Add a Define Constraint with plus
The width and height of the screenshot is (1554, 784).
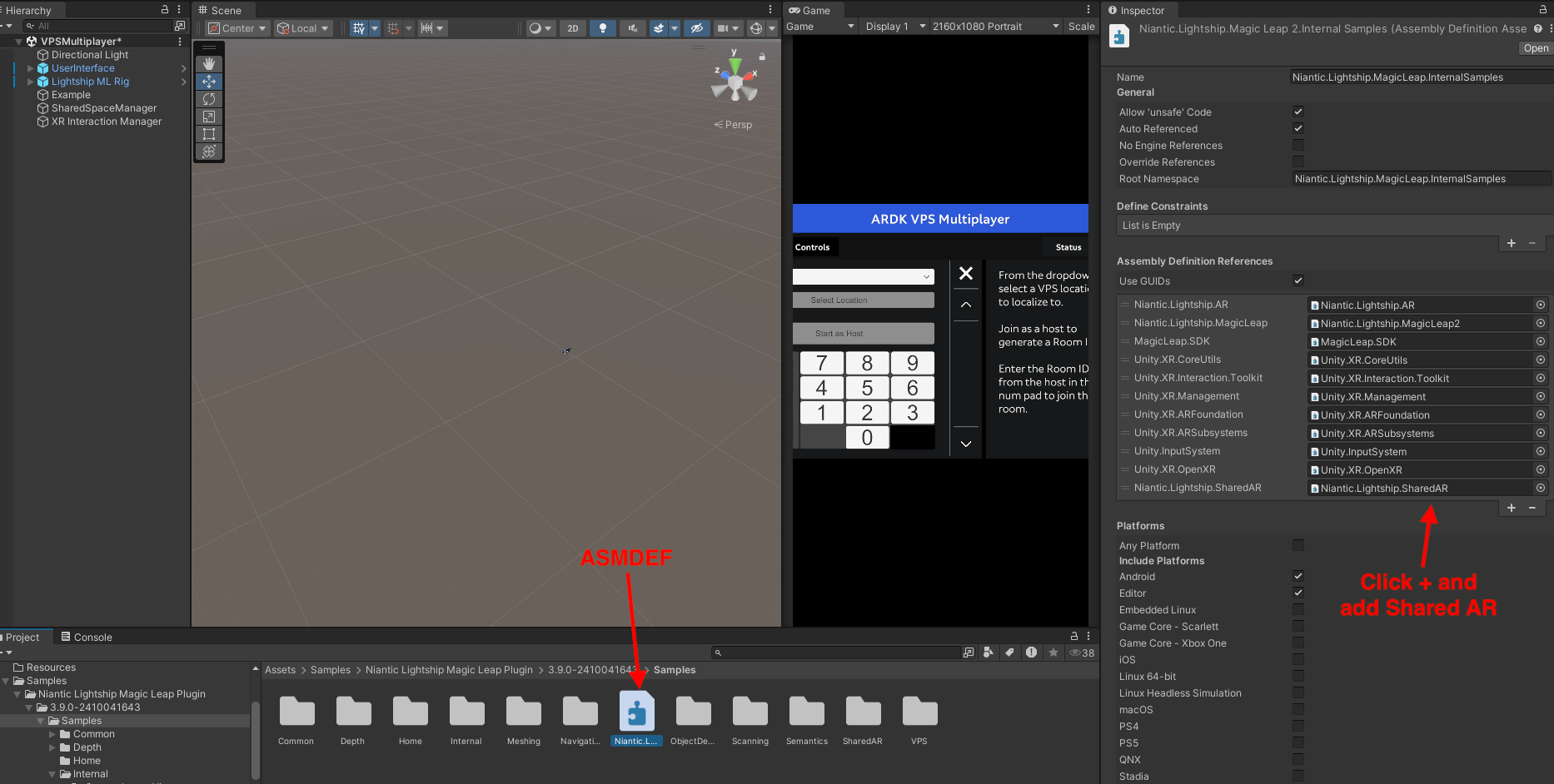(x=1512, y=243)
